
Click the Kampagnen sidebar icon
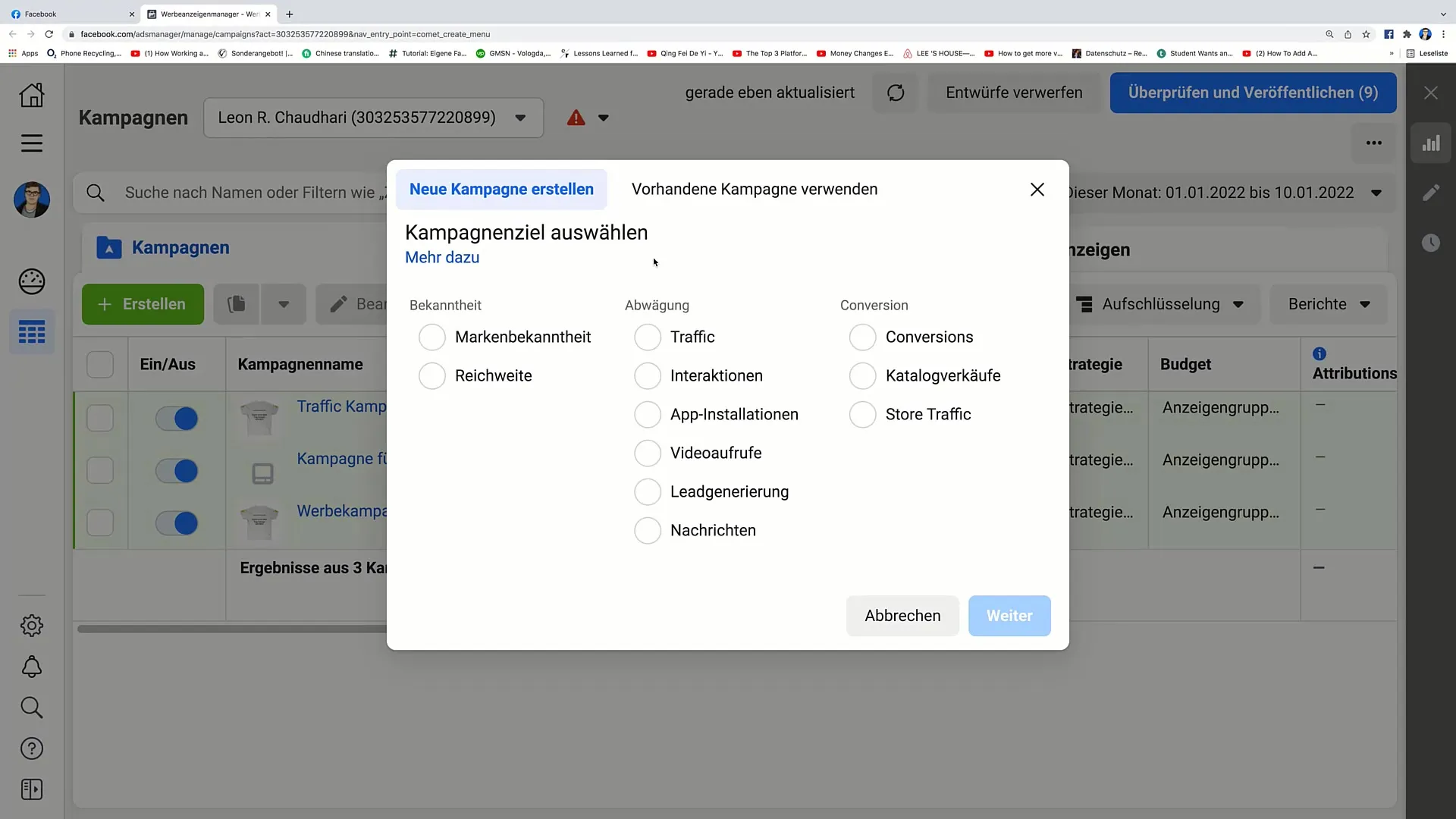(32, 332)
